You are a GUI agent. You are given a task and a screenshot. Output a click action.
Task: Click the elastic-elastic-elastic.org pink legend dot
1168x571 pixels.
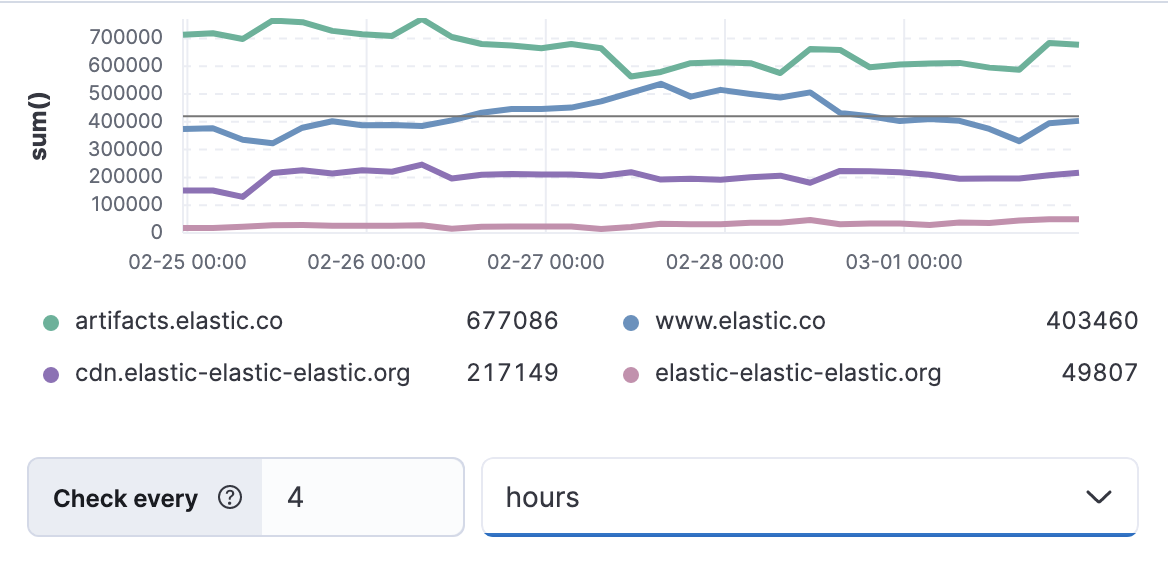[x=631, y=375]
